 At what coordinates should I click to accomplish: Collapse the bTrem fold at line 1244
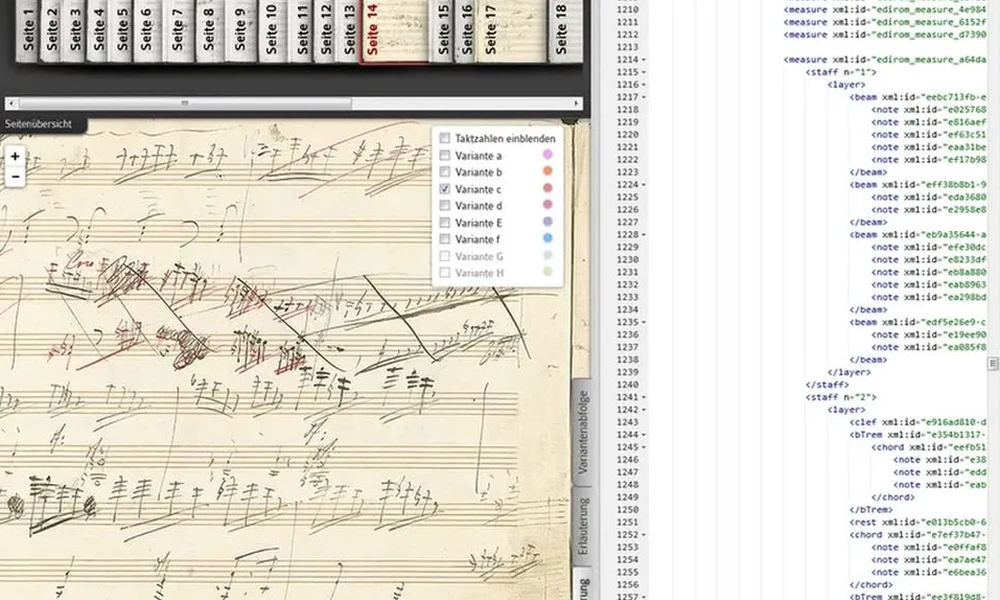(643, 435)
